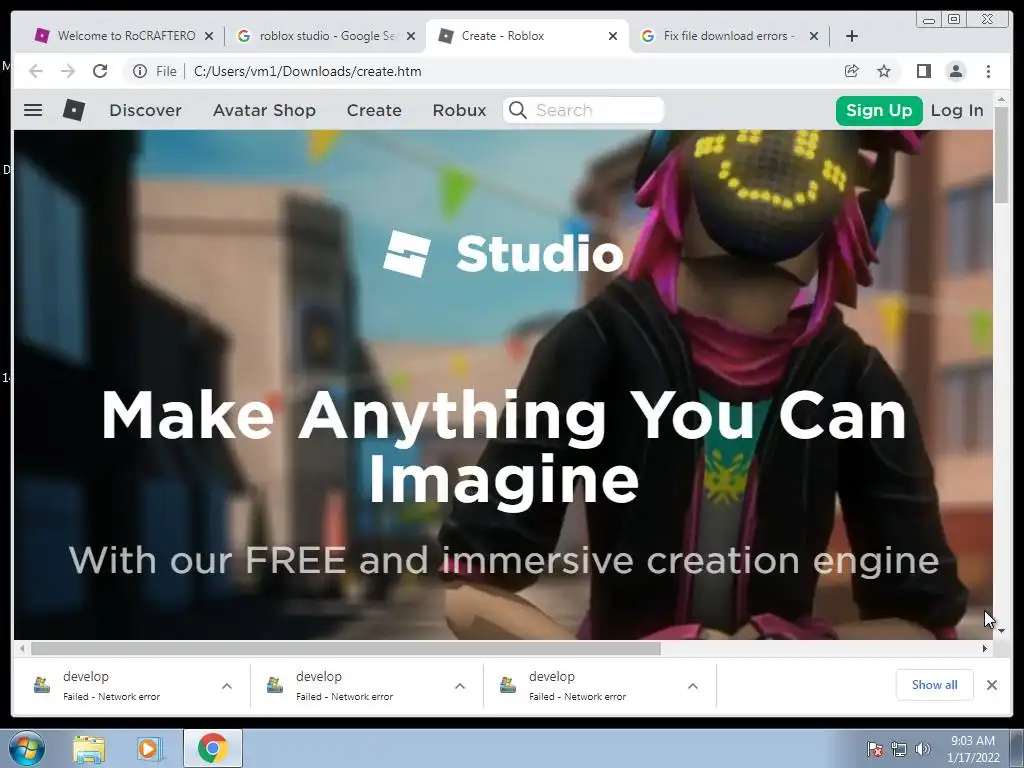Click the vertical scroll up arrow

point(1001,99)
